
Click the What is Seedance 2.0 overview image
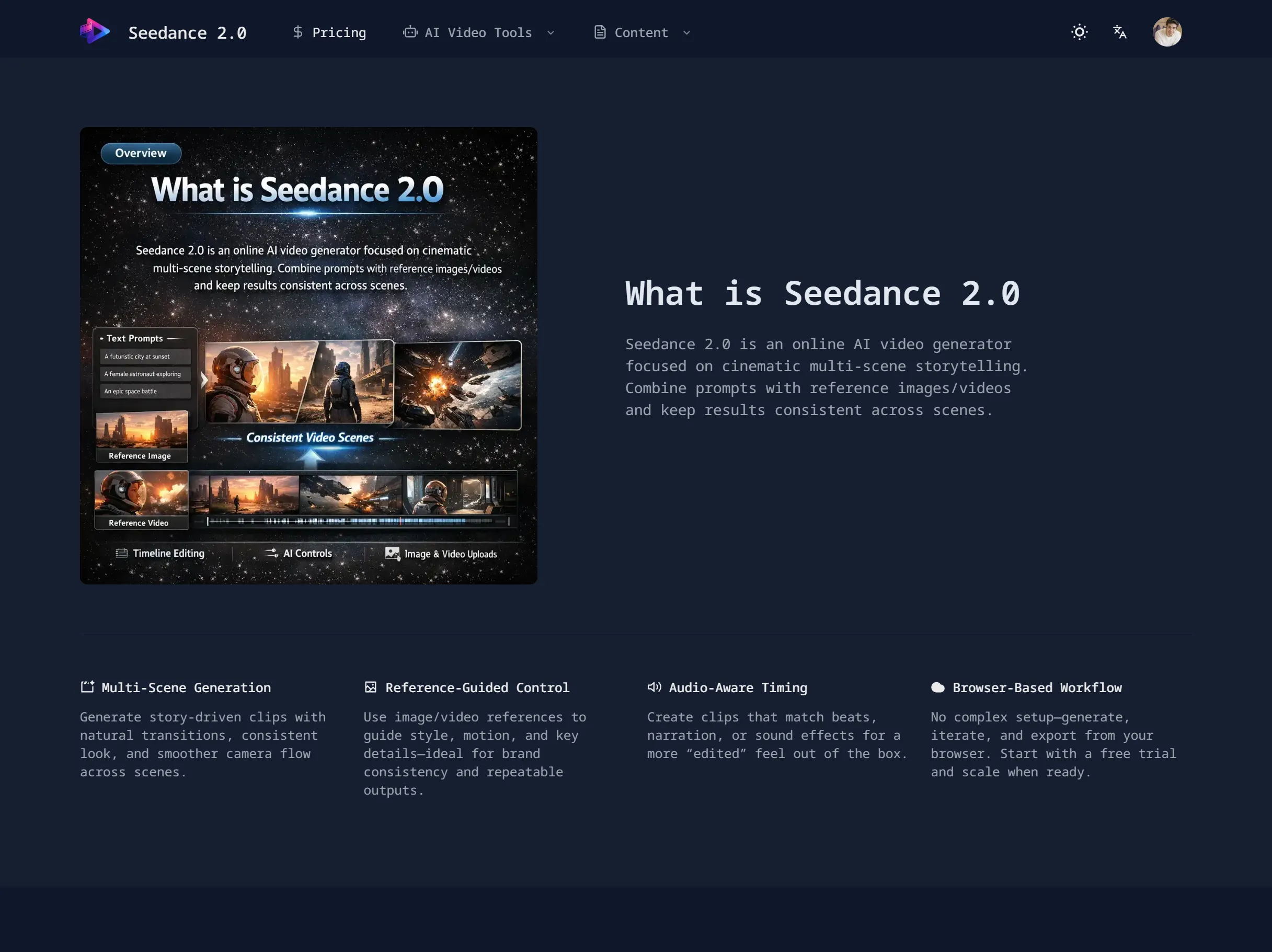[308, 355]
